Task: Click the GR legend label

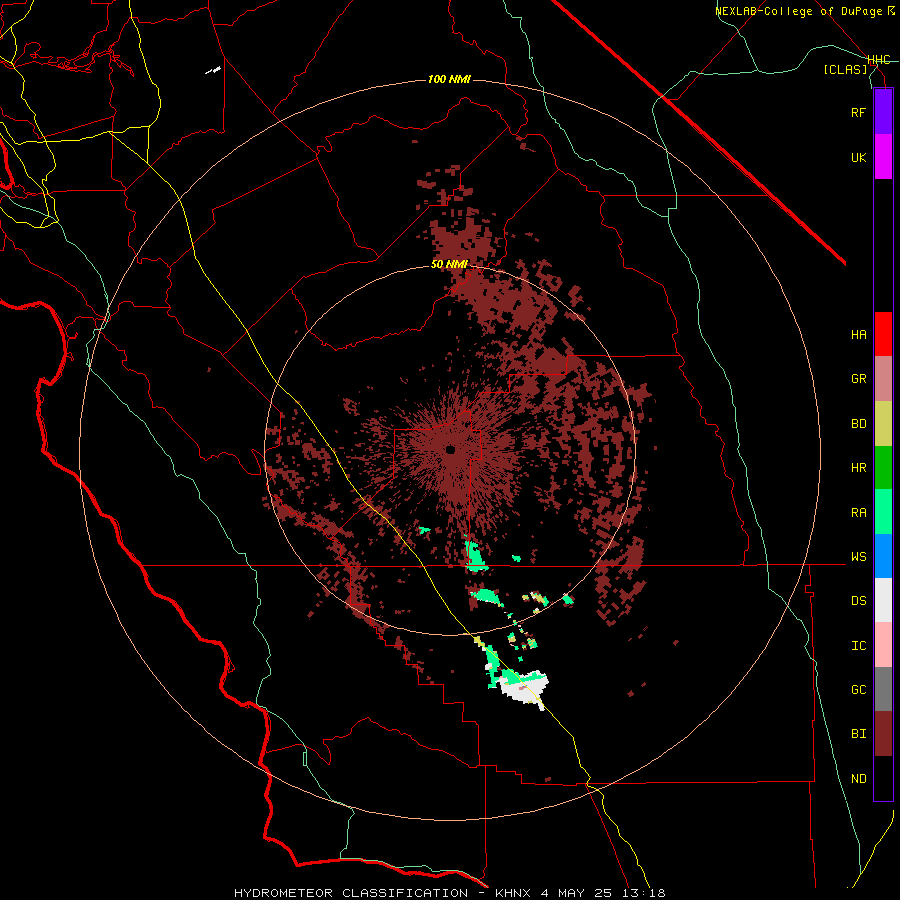Action: pos(858,379)
